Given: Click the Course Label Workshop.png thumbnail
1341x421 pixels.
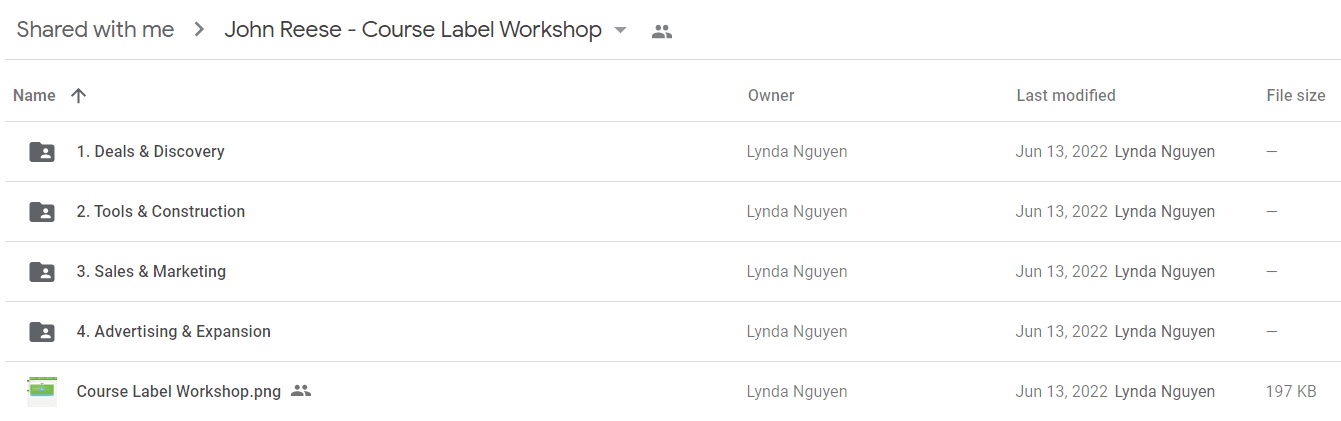Looking at the screenshot, I should (42, 391).
